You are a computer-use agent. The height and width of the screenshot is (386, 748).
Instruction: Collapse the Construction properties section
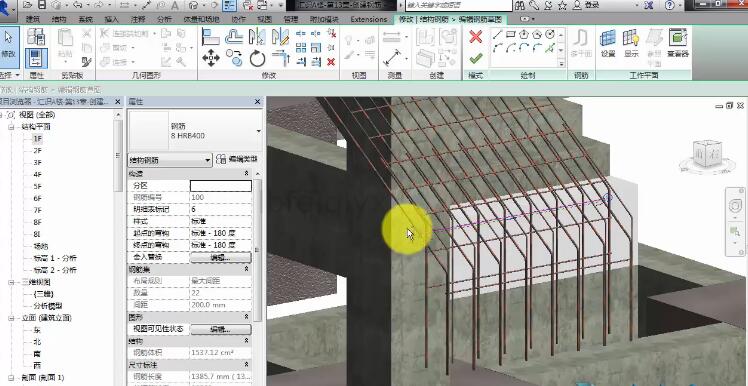tap(247, 174)
